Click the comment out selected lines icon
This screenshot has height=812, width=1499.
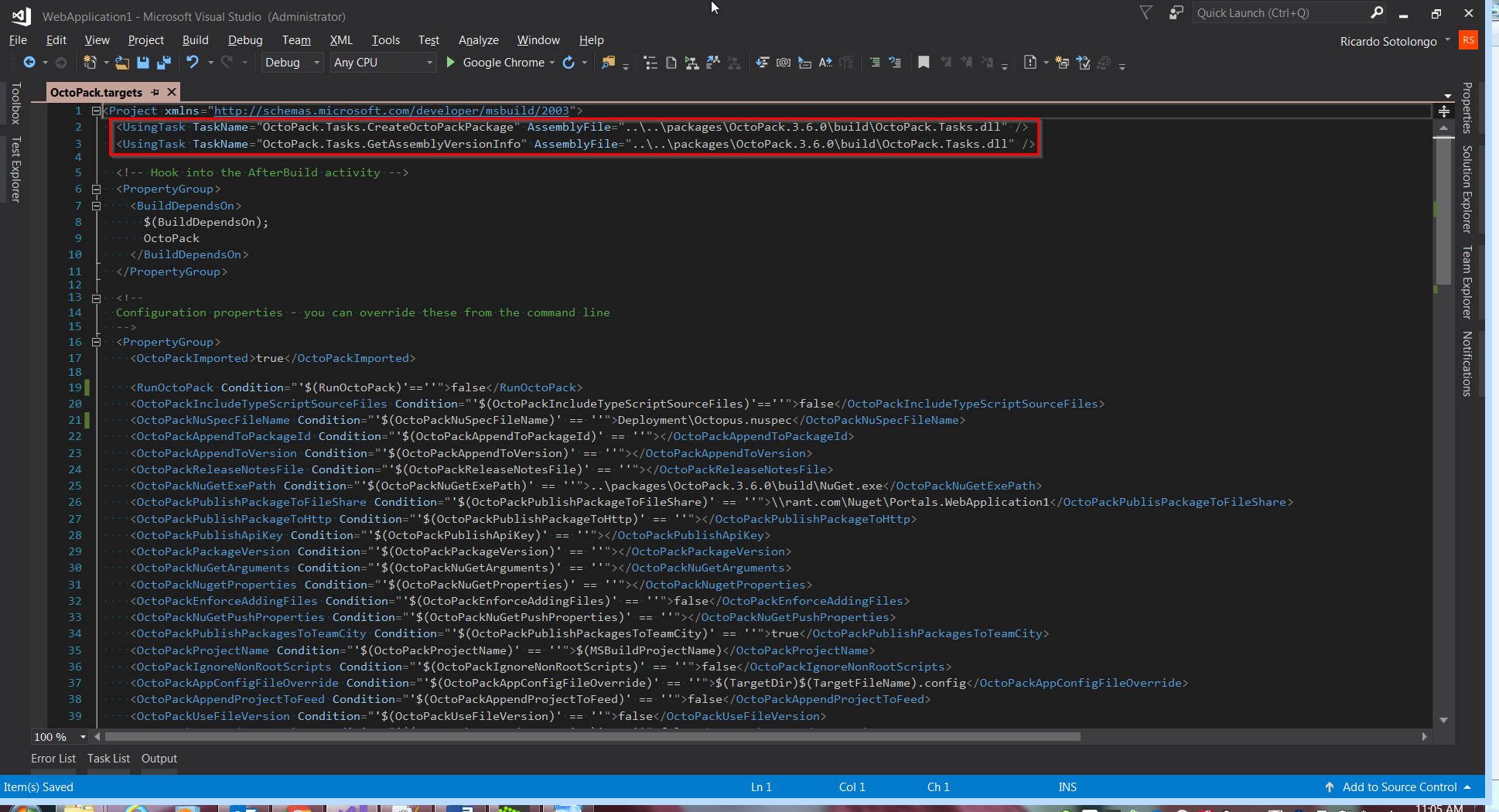coord(895,63)
